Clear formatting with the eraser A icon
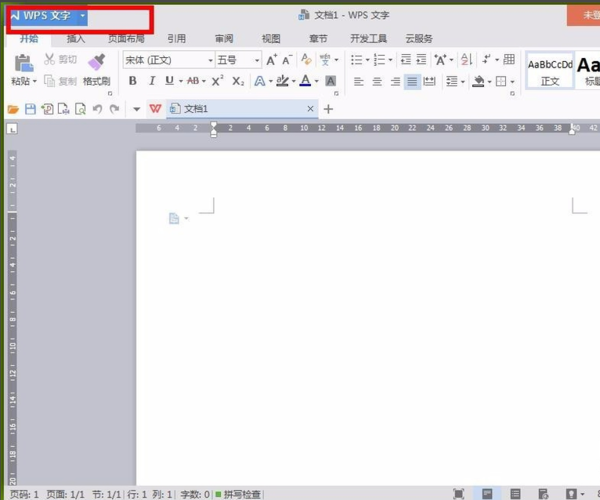The image size is (600, 500). pos(306,59)
